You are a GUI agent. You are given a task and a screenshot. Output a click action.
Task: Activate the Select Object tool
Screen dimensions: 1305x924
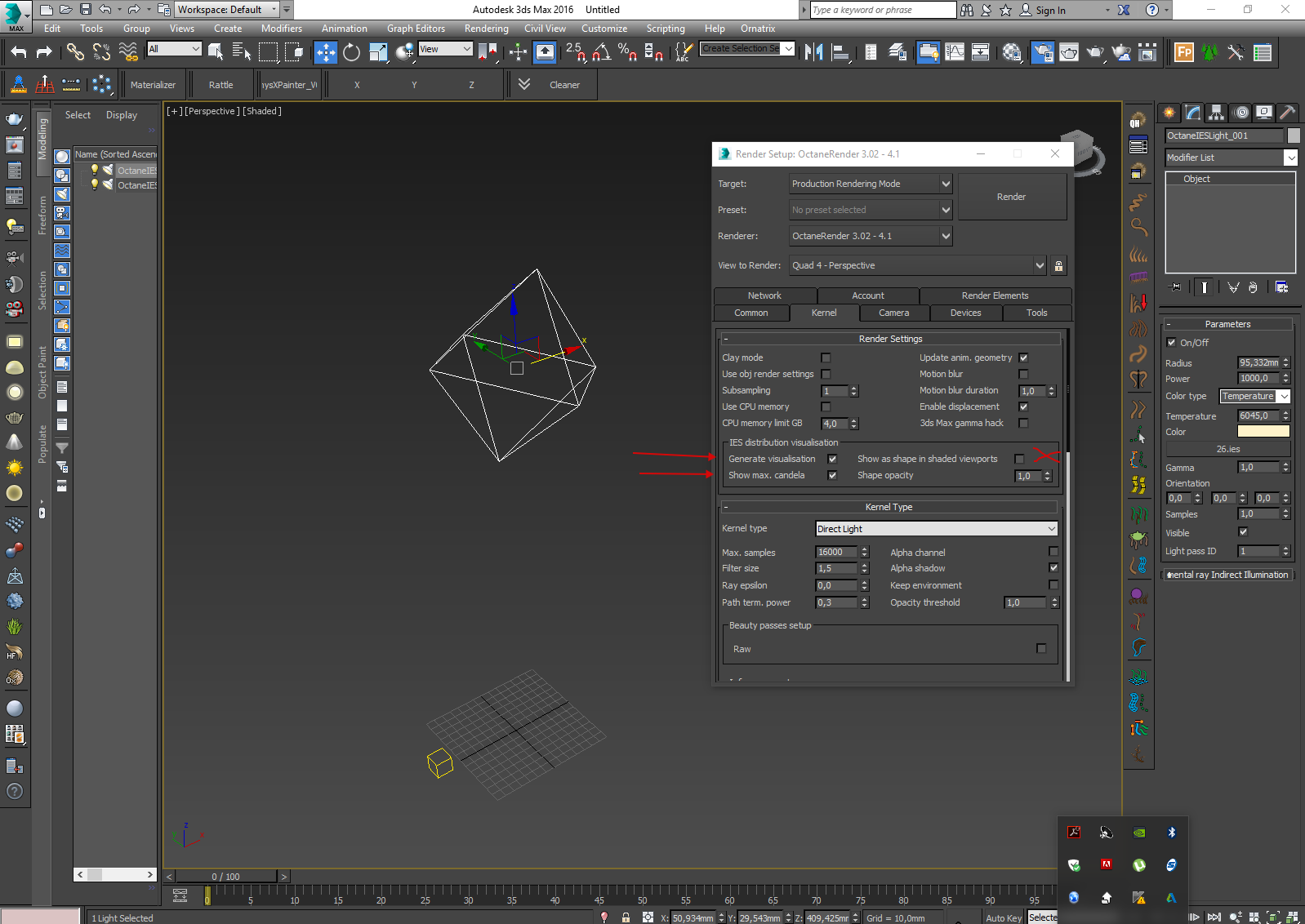(x=216, y=52)
